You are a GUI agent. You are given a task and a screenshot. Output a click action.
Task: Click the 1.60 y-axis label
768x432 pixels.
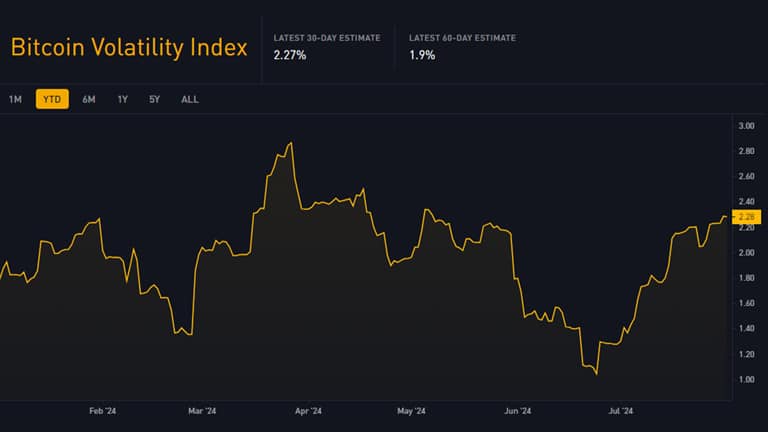(x=746, y=303)
